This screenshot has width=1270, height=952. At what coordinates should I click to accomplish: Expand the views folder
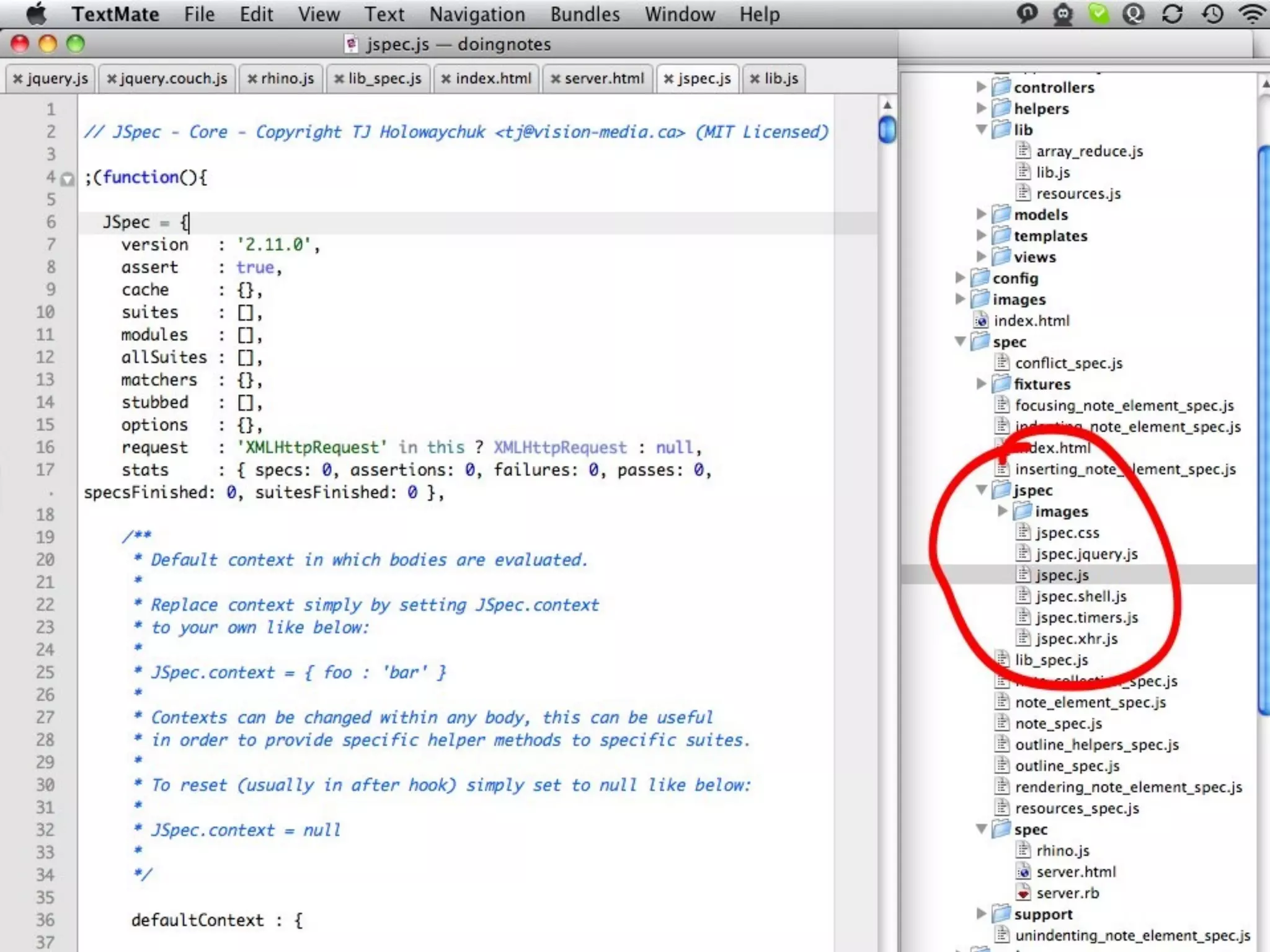tap(981, 256)
